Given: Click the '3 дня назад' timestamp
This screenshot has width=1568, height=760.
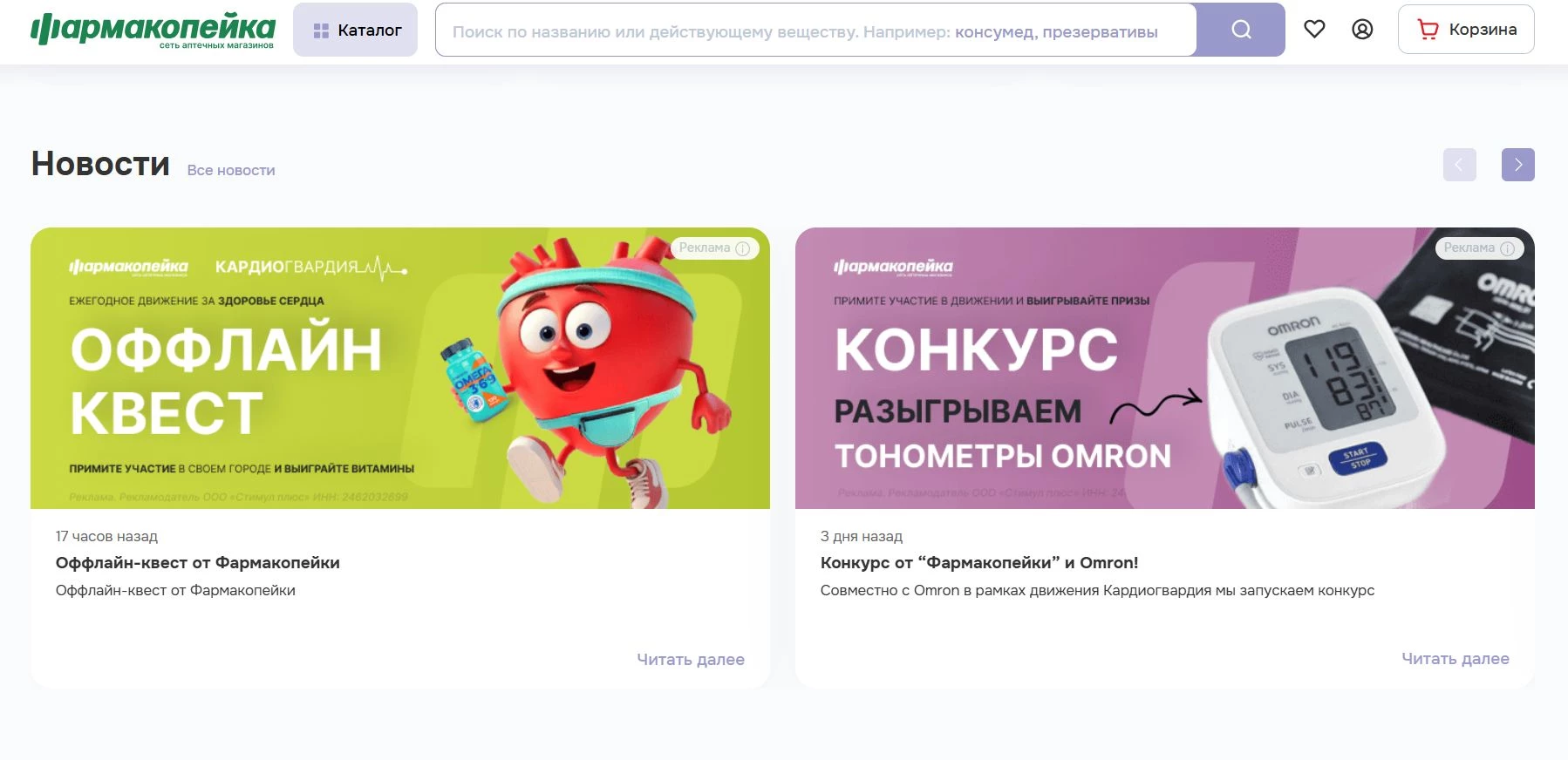Looking at the screenshot, I should coord(862,536).
